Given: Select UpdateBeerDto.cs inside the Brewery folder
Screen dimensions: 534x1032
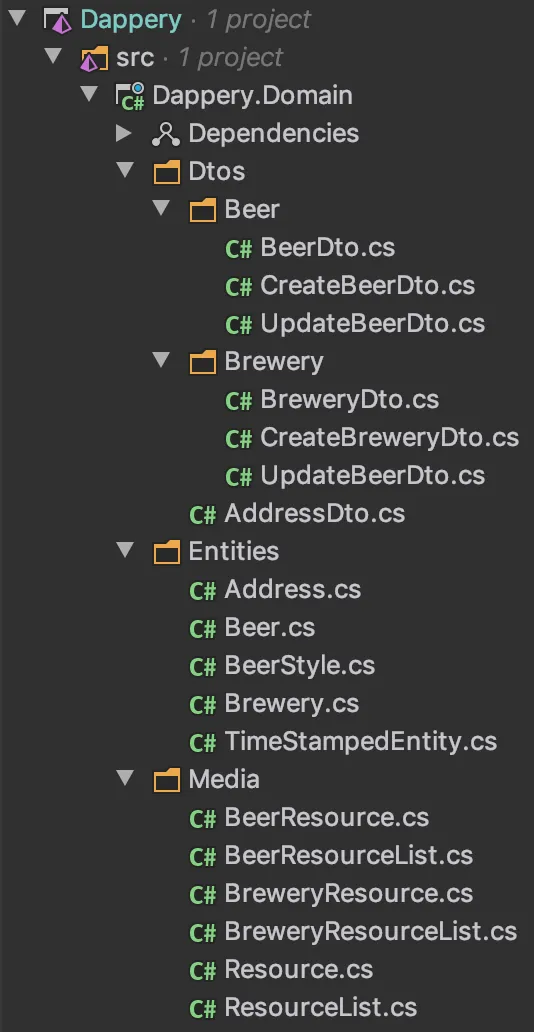Looking at the screenshot, I should tap(373, 475).
